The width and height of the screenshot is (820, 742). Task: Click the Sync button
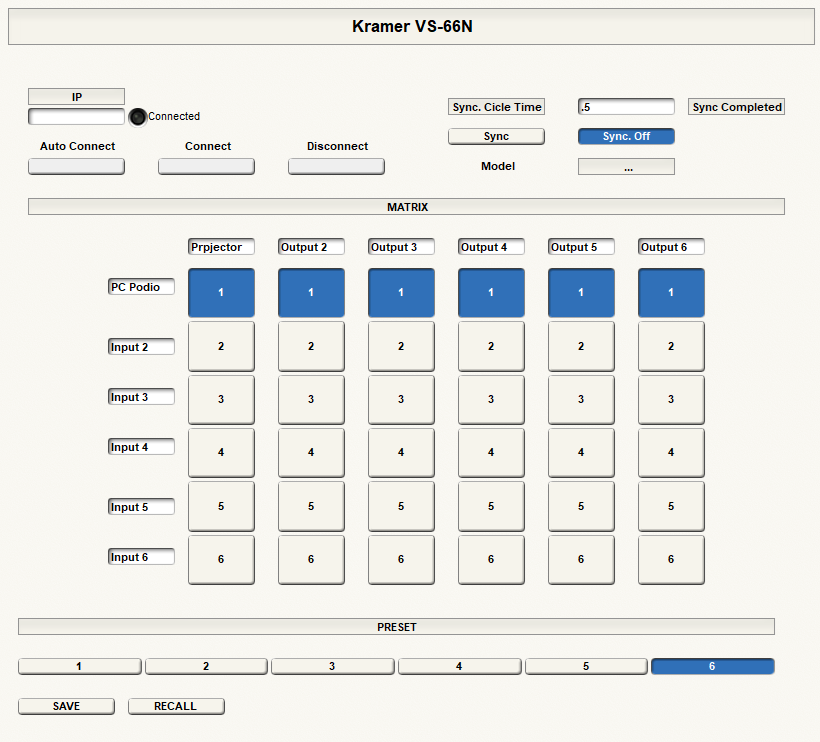coord(496,136)
